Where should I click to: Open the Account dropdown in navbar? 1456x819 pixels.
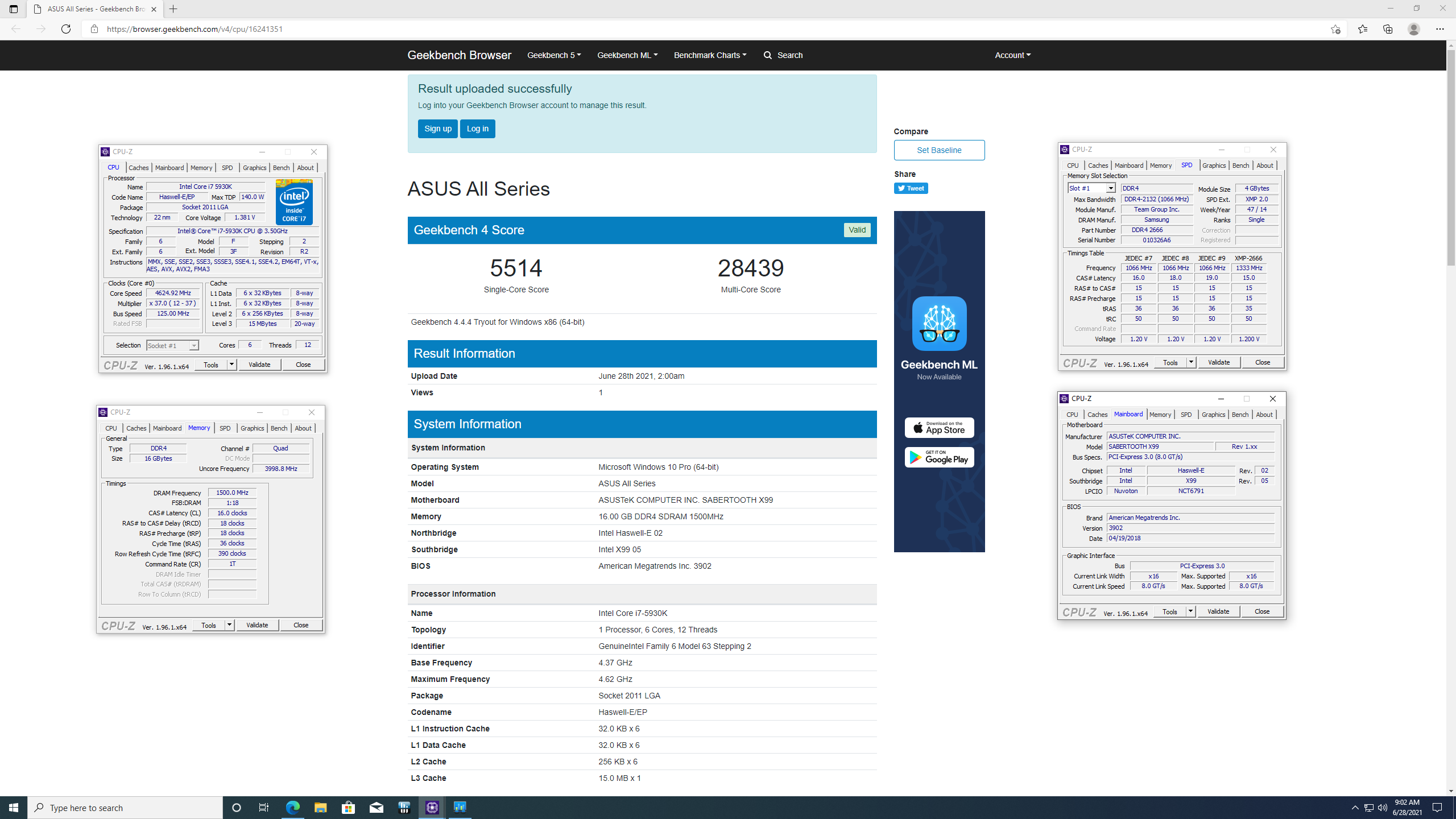1012,55
